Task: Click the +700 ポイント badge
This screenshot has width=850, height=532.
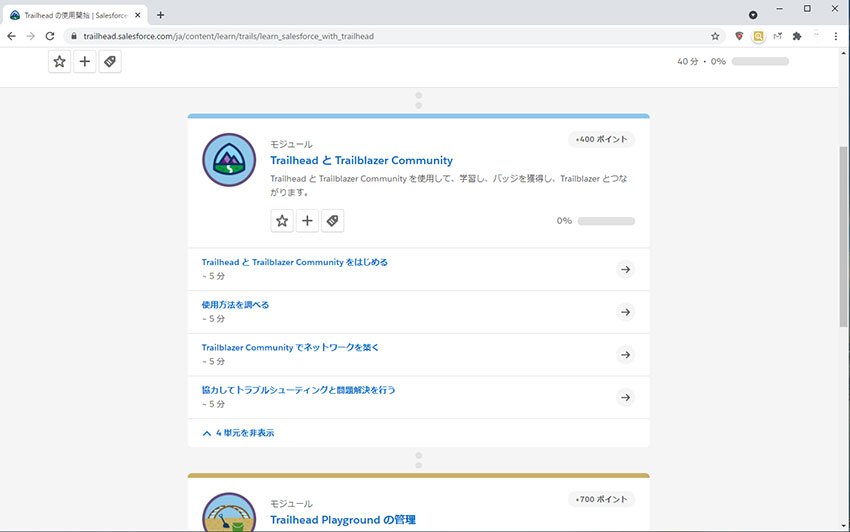Action: click(x=601, y=499)
